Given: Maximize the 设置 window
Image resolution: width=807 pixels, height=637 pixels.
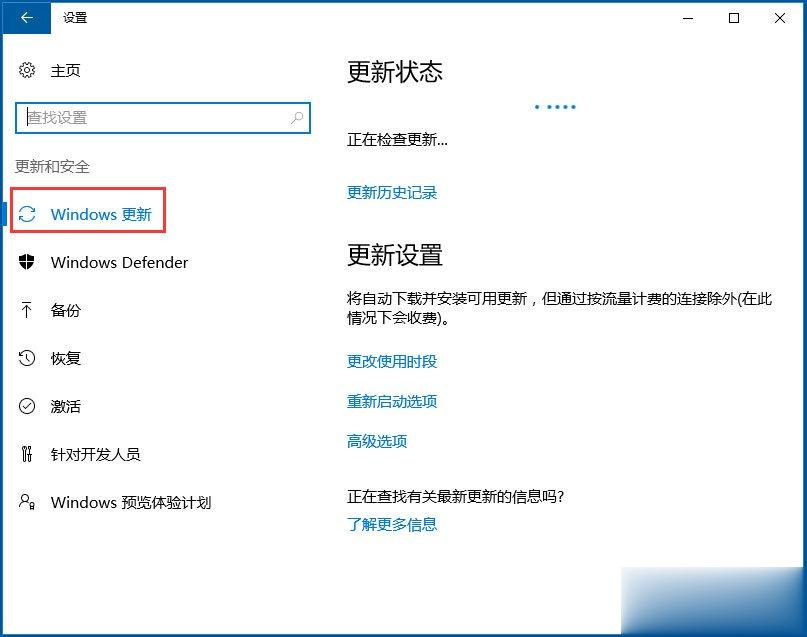Looking at the screenshot, I should click(734, 19).
